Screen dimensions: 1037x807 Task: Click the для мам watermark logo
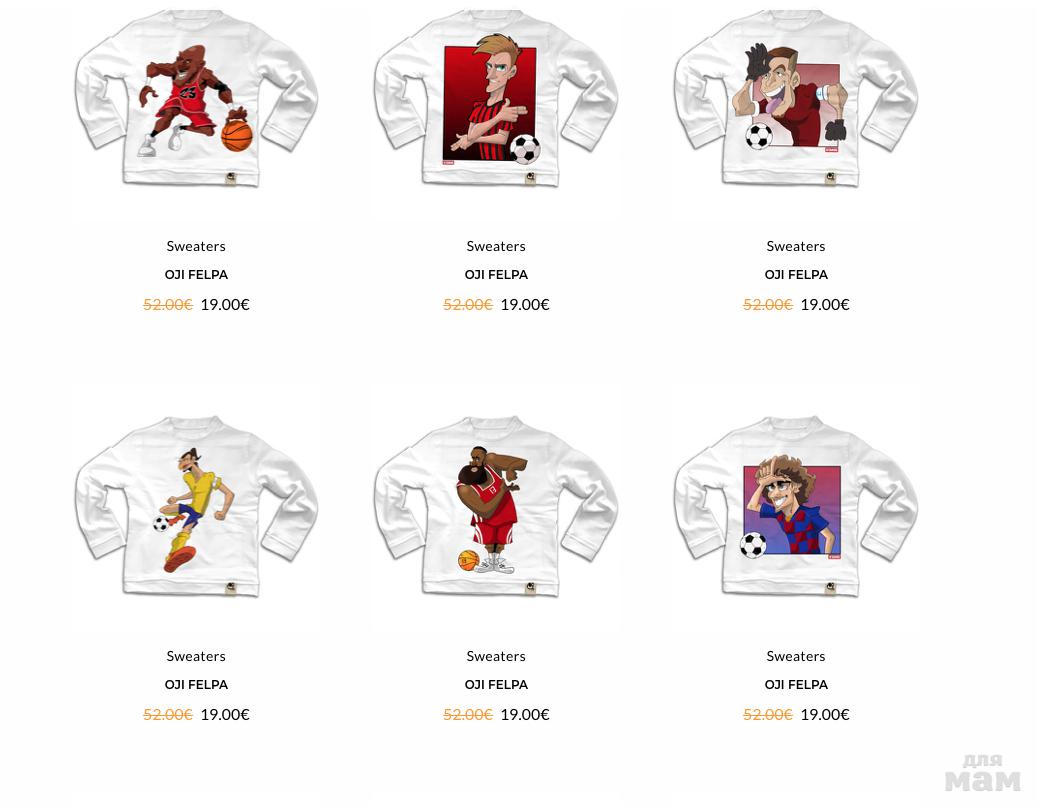tap(982, 773)
